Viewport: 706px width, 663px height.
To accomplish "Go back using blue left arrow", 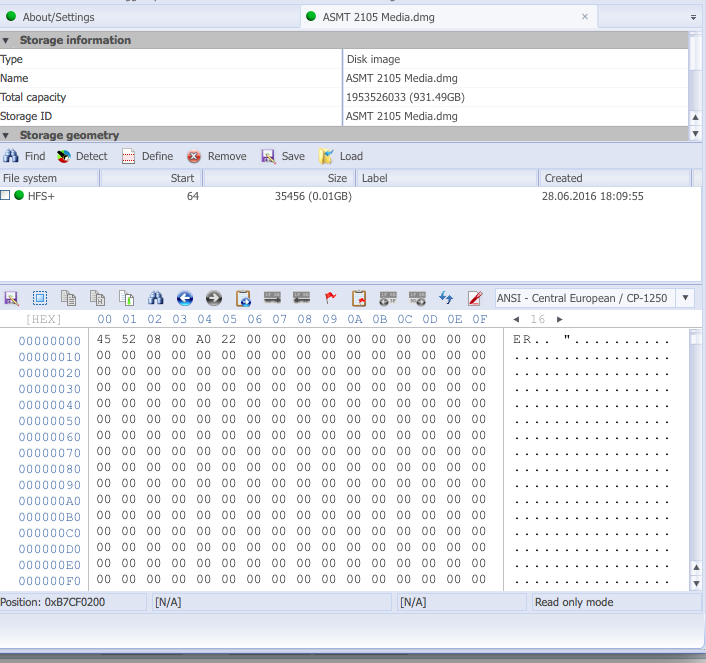I will pos(185,298).
